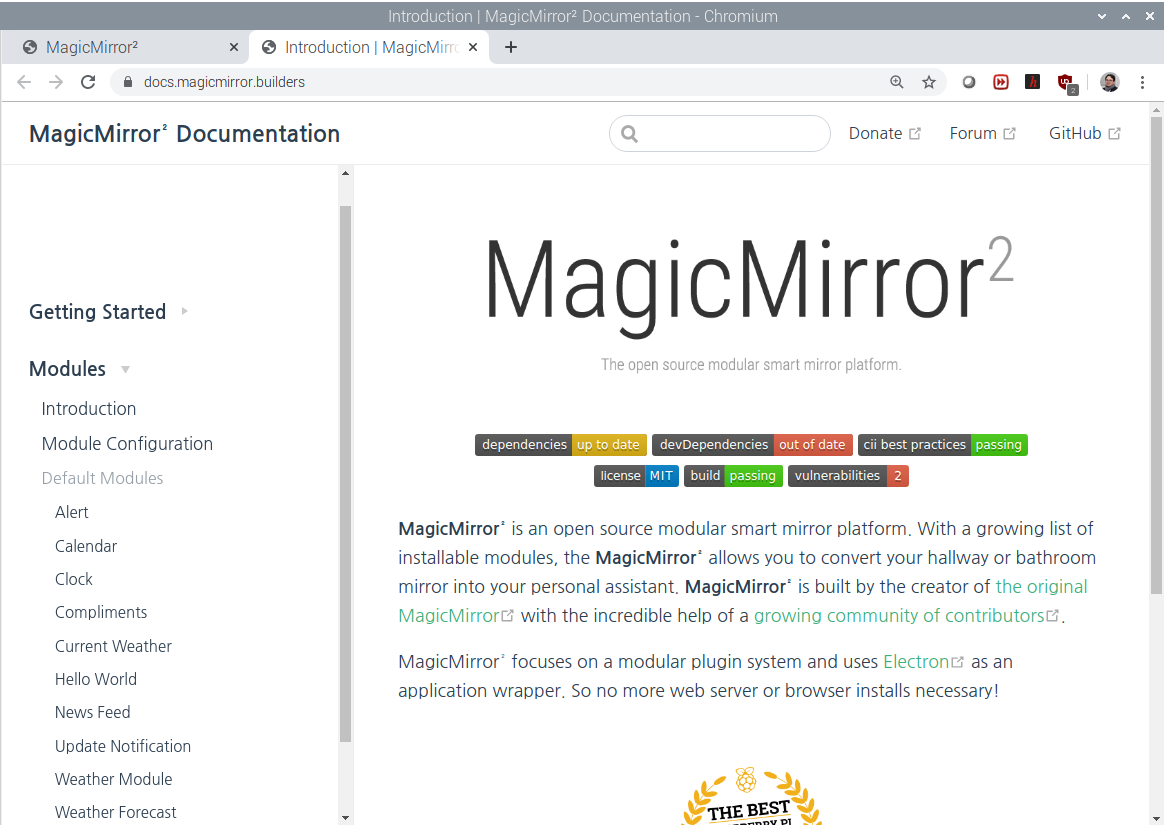Click the license MIT badge

click(x=636, y=476)
